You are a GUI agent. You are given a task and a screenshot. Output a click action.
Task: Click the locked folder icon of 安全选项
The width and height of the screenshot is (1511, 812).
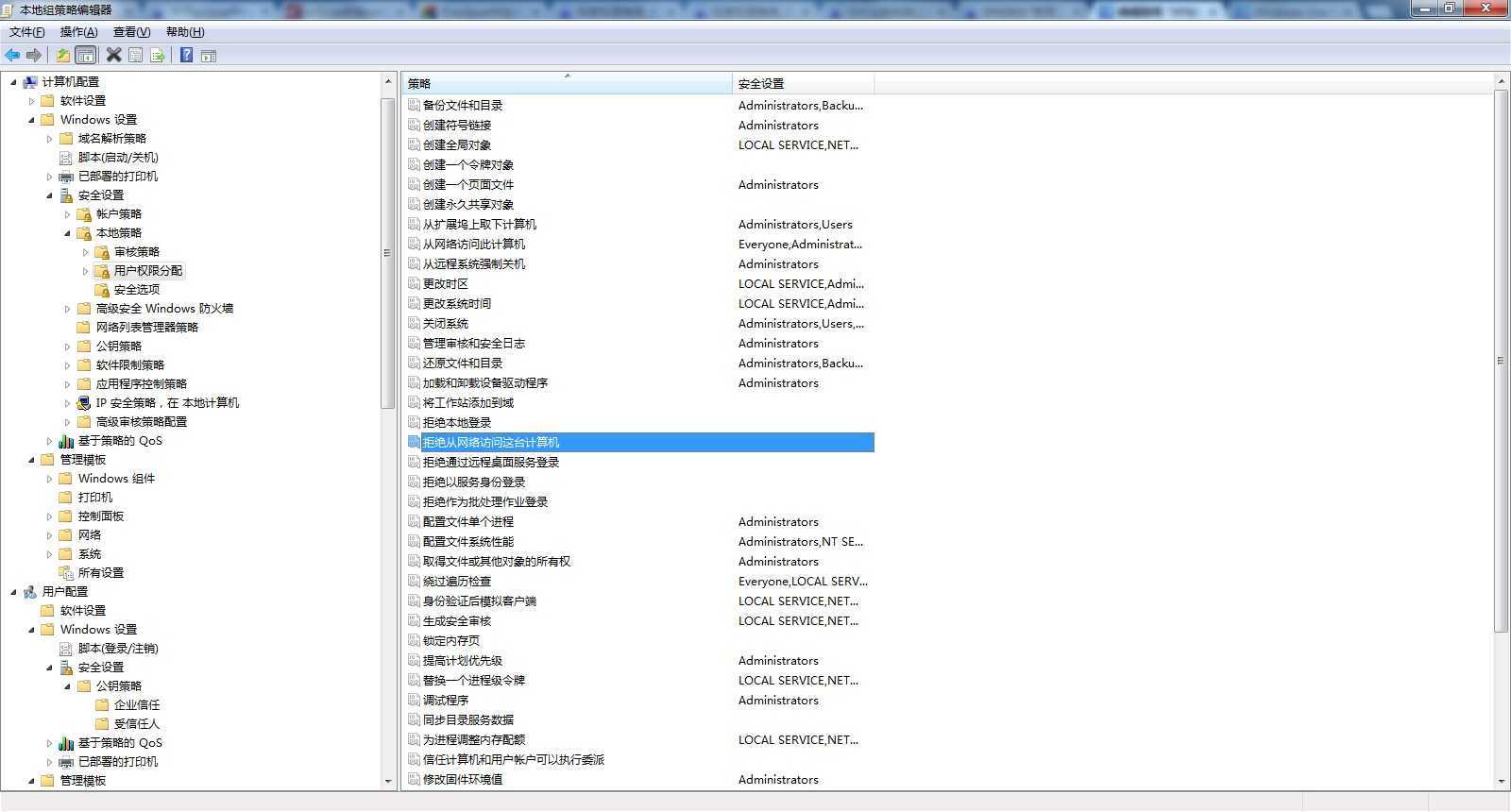pyautogui.click(x=102, y=290)
